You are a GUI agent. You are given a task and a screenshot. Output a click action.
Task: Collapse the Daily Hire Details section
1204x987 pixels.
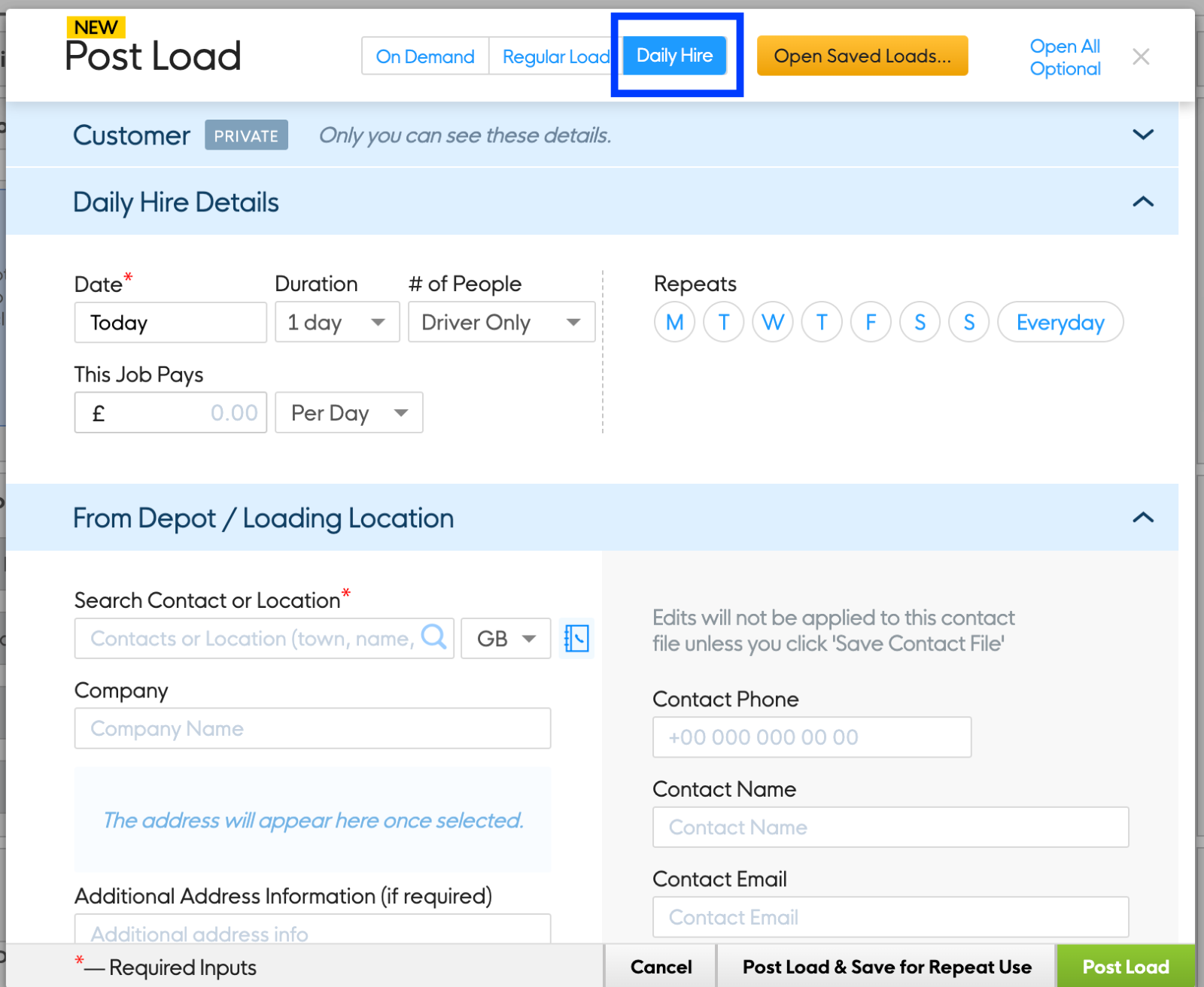(1143, 202)
